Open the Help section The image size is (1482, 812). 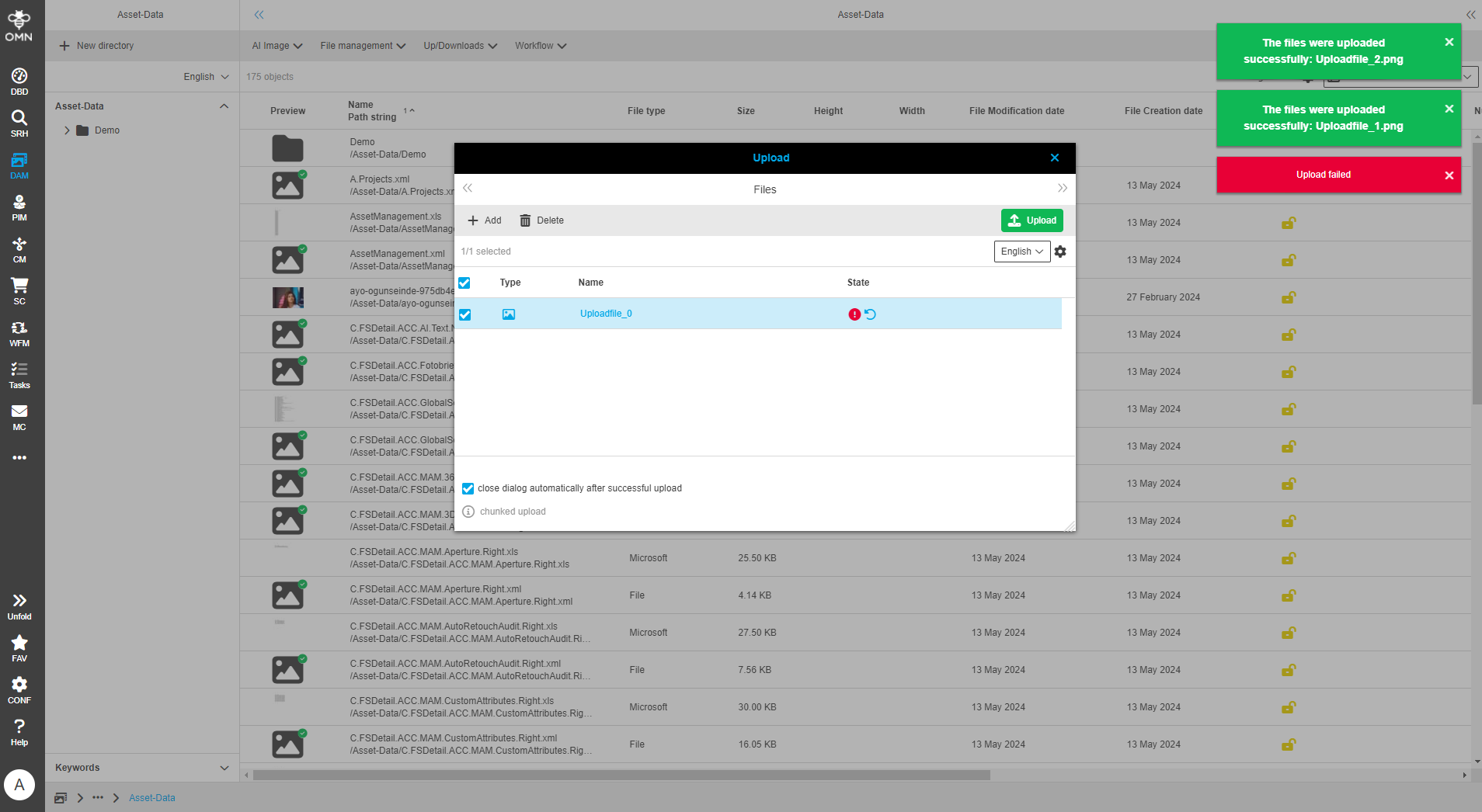point(19,732)
